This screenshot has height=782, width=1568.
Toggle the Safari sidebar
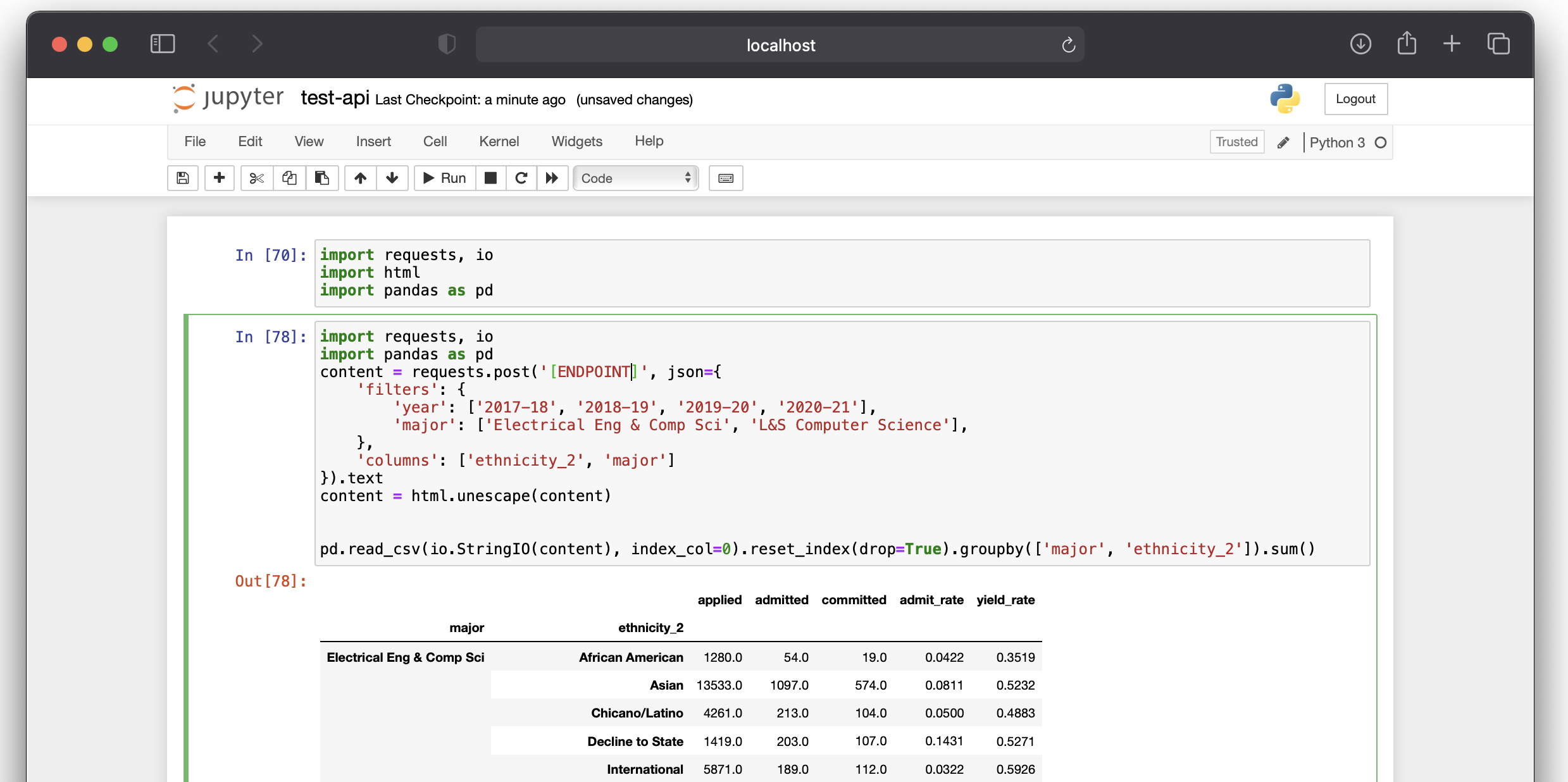162,44
